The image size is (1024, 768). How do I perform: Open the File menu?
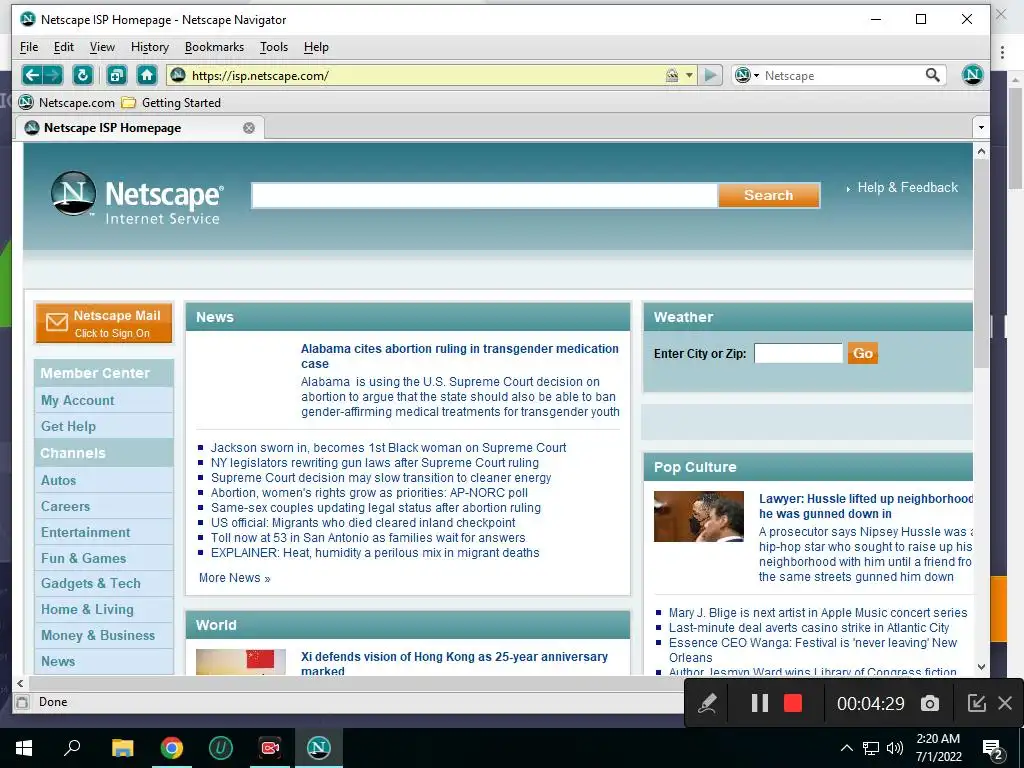pos(29,47)
